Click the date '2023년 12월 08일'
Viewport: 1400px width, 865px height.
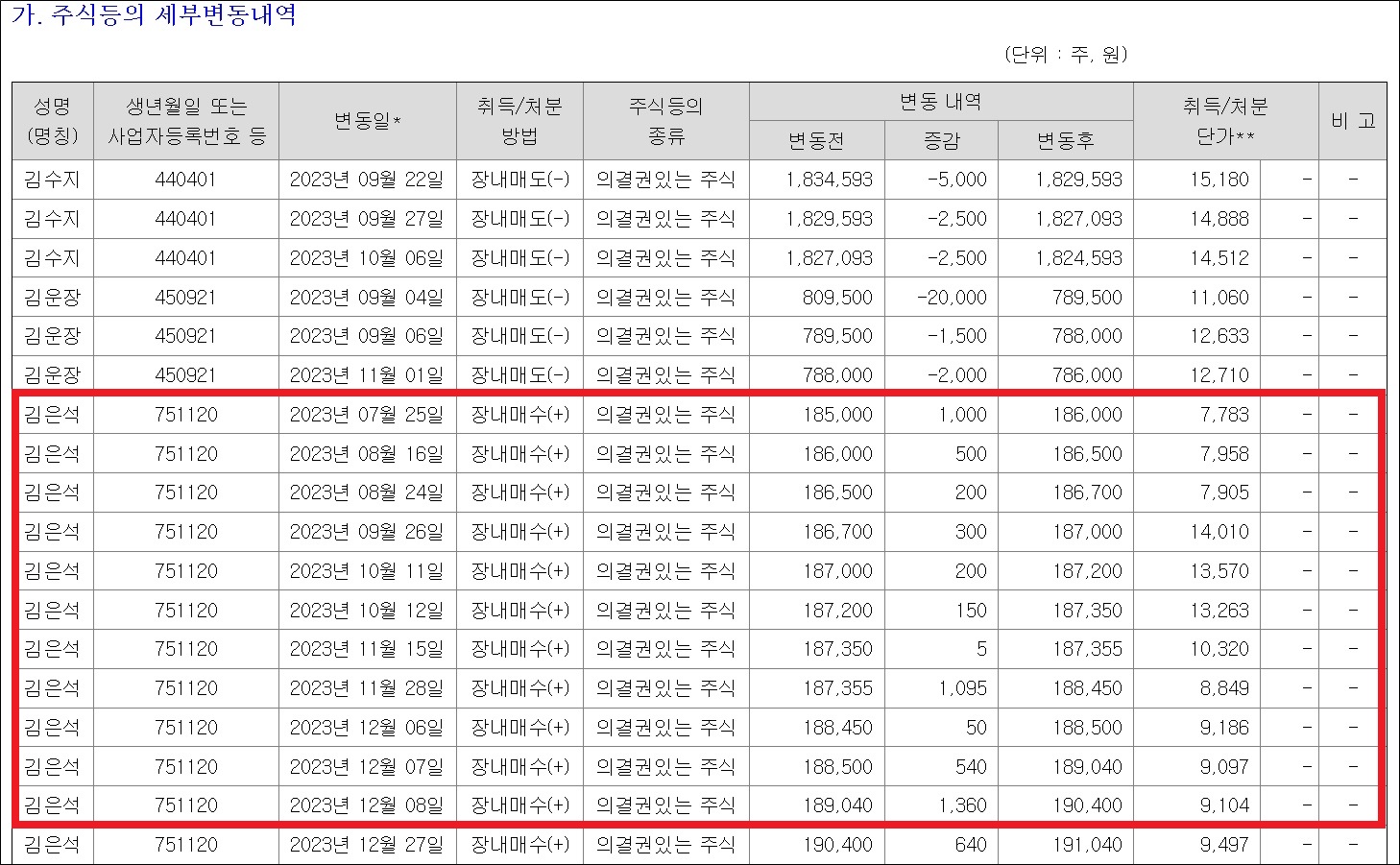point(367,805)
